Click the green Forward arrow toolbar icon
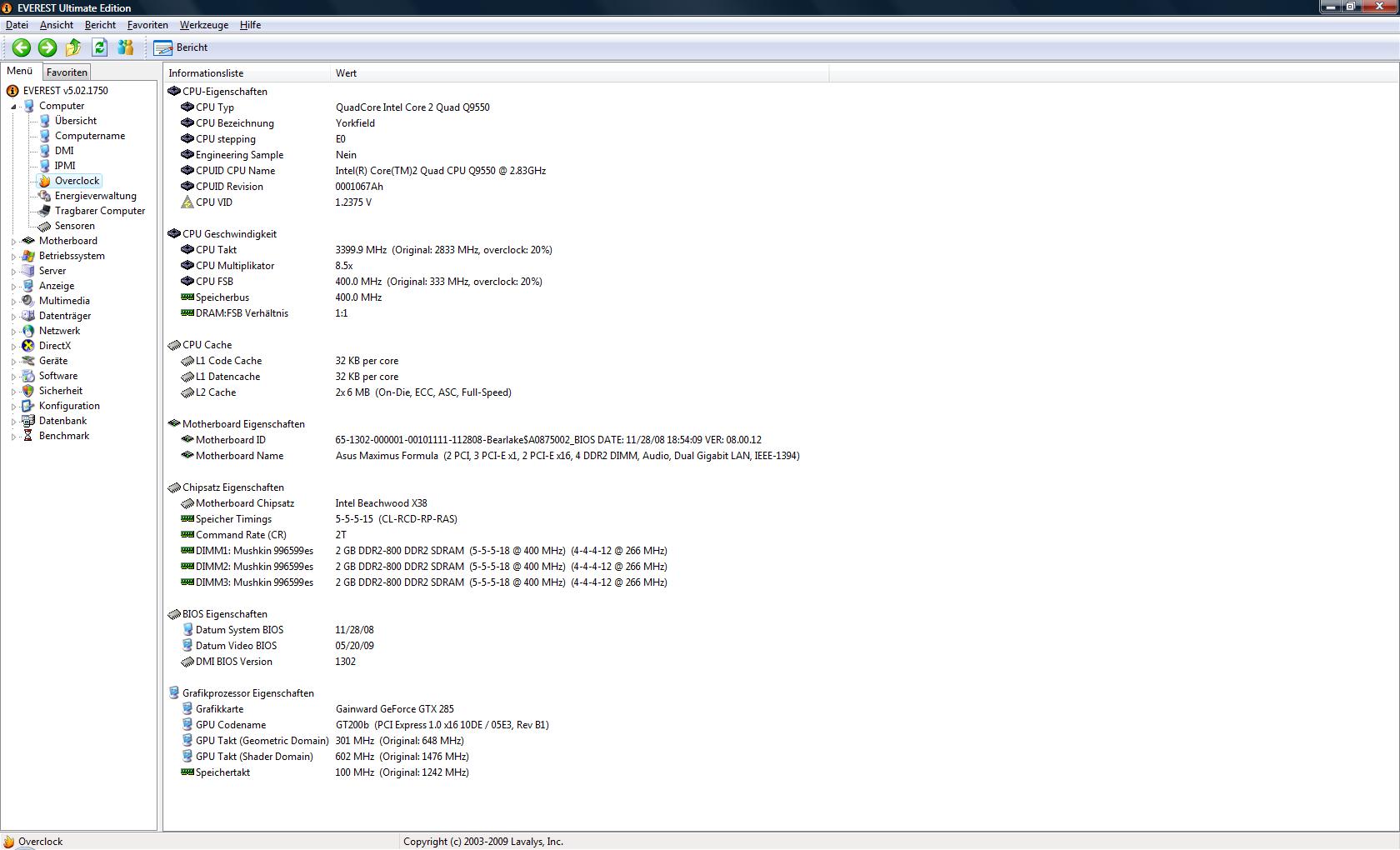 [47, 47]
